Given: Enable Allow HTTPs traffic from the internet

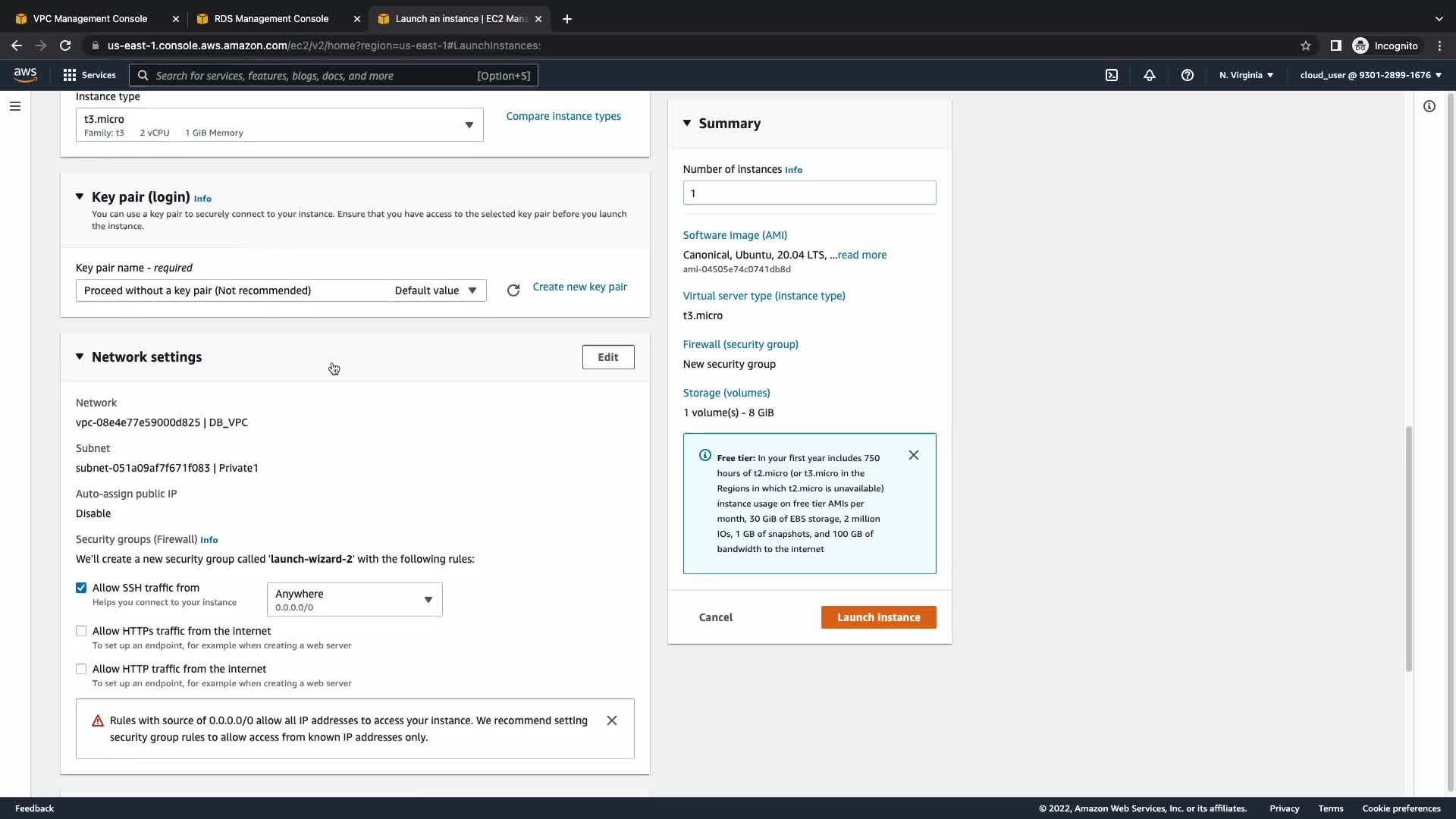Looking at the screenshot, I should [x=81, y=631].
